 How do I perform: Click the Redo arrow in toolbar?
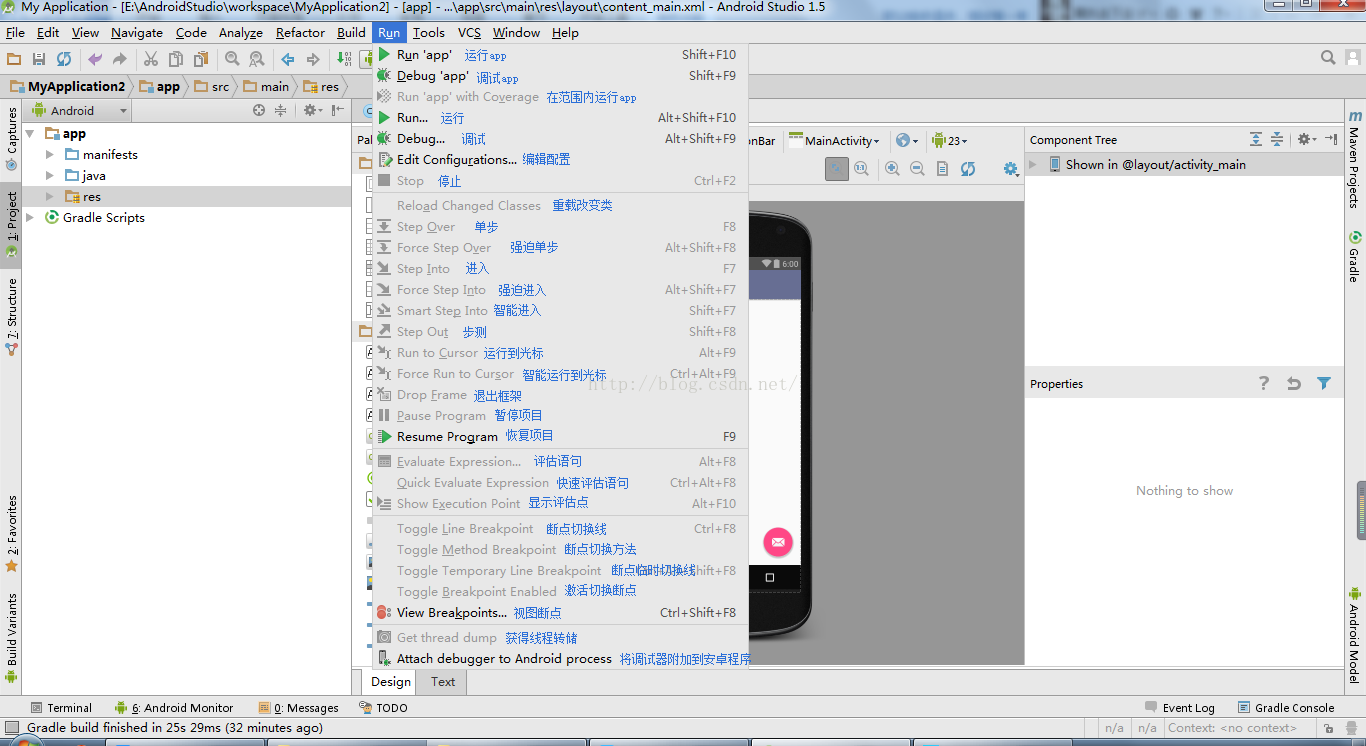pyautogui.click(x=120, y=59)
